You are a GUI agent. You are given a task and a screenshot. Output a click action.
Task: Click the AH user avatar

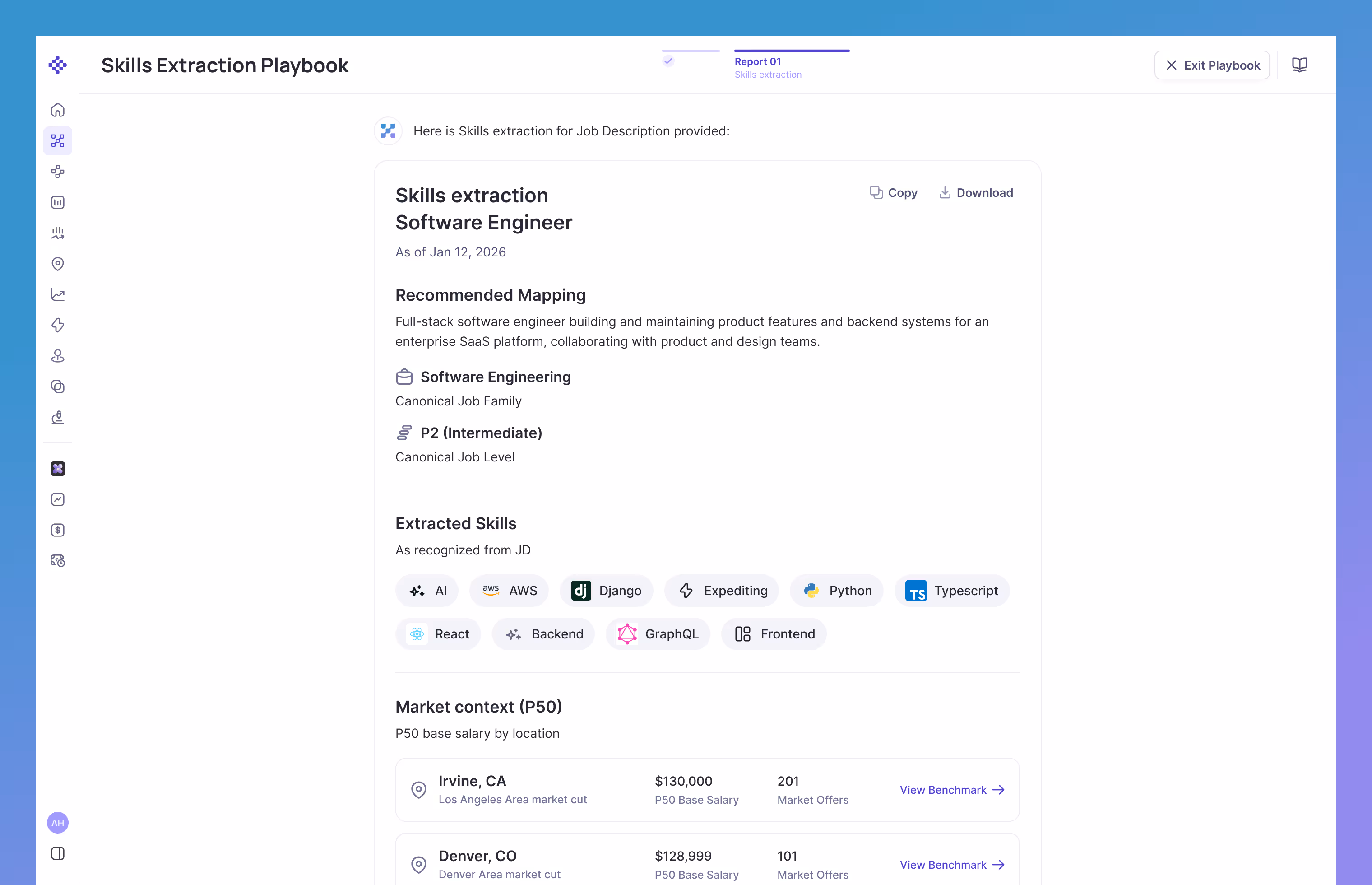(57, 823)
